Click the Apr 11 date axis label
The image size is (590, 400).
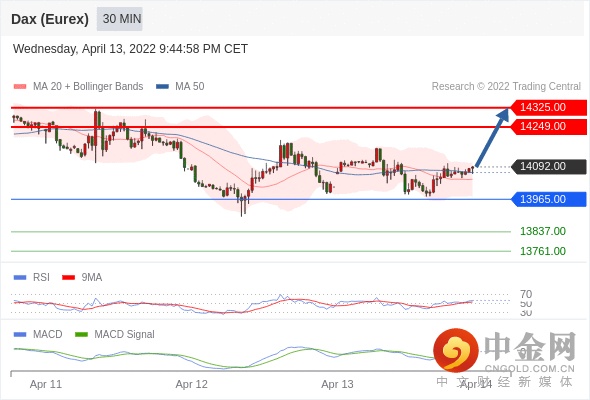tap(46, 384)
